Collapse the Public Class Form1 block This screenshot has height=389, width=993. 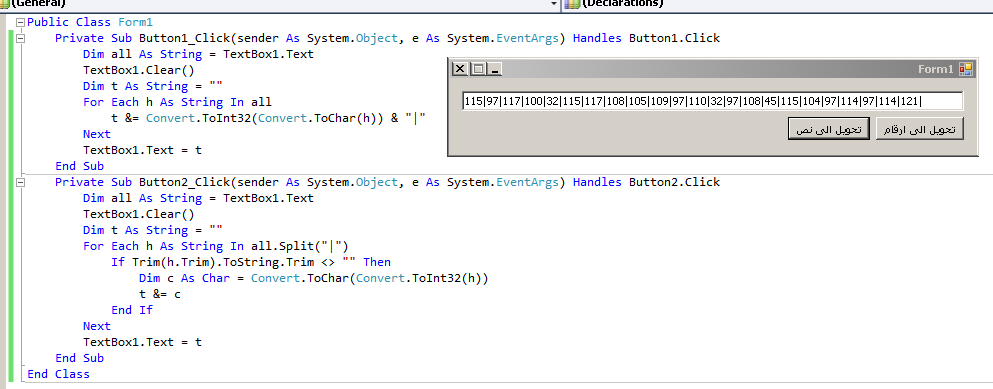pos(20,22)
